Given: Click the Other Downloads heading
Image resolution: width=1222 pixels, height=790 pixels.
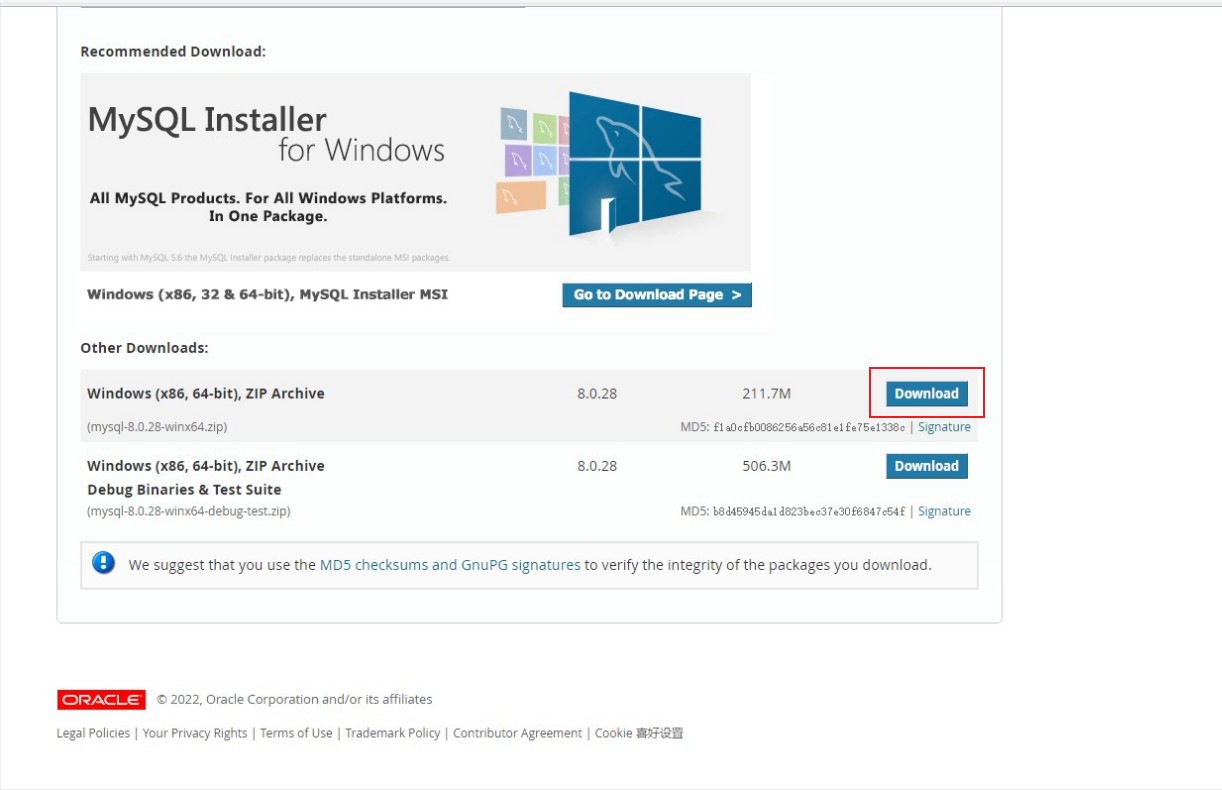Looking at the screenshot, I should [144, 348].
